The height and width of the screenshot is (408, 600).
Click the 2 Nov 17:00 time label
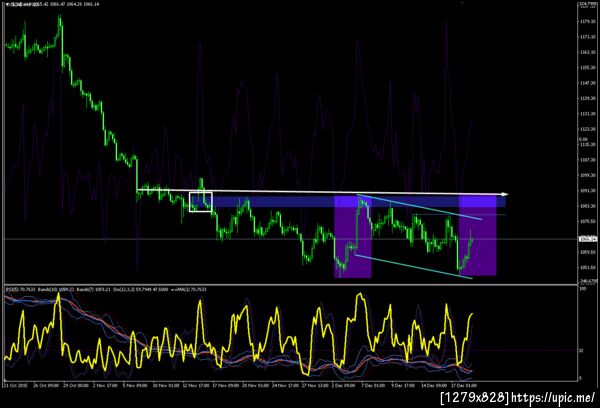coord(105,385)
